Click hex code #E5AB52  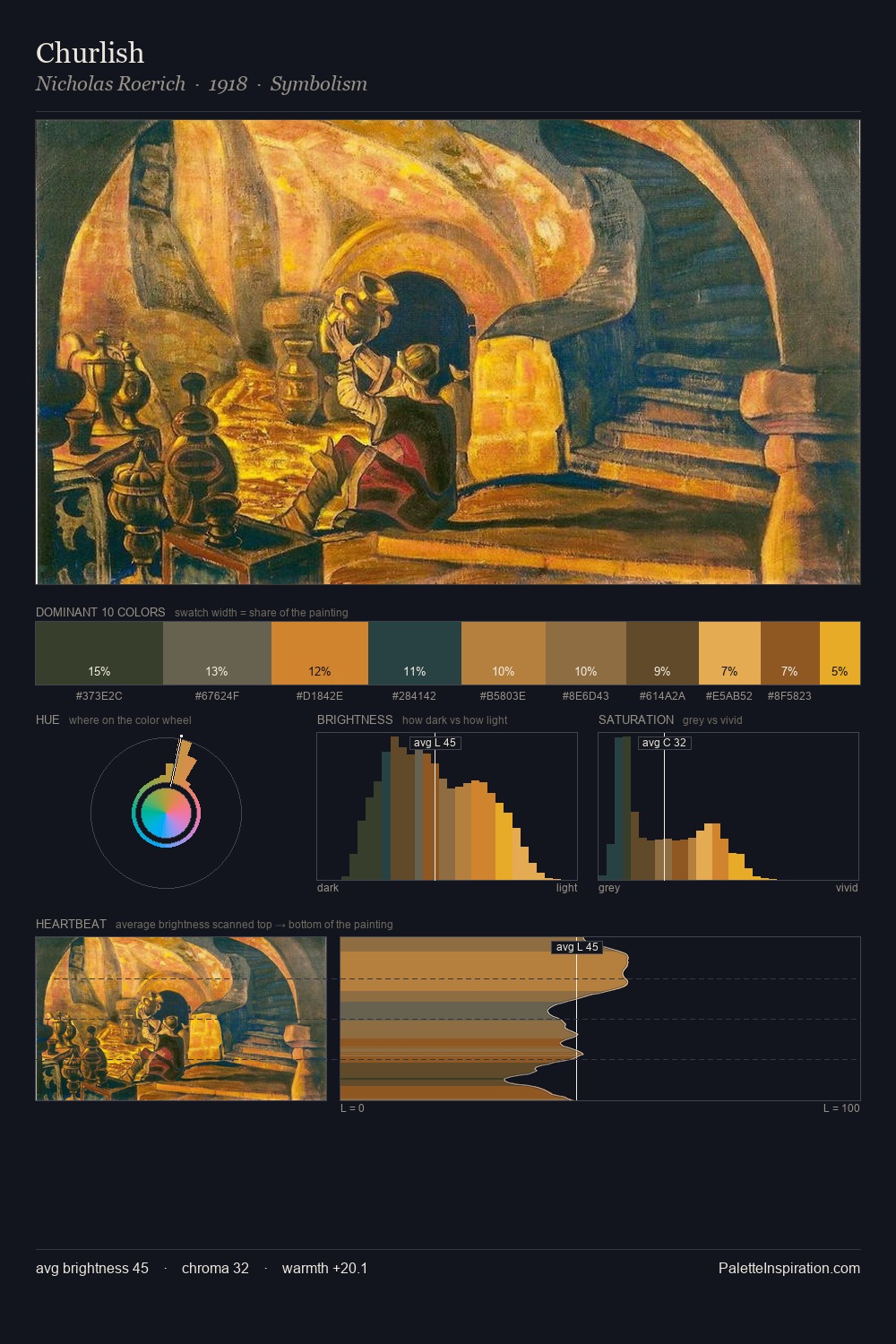[729, 696]
